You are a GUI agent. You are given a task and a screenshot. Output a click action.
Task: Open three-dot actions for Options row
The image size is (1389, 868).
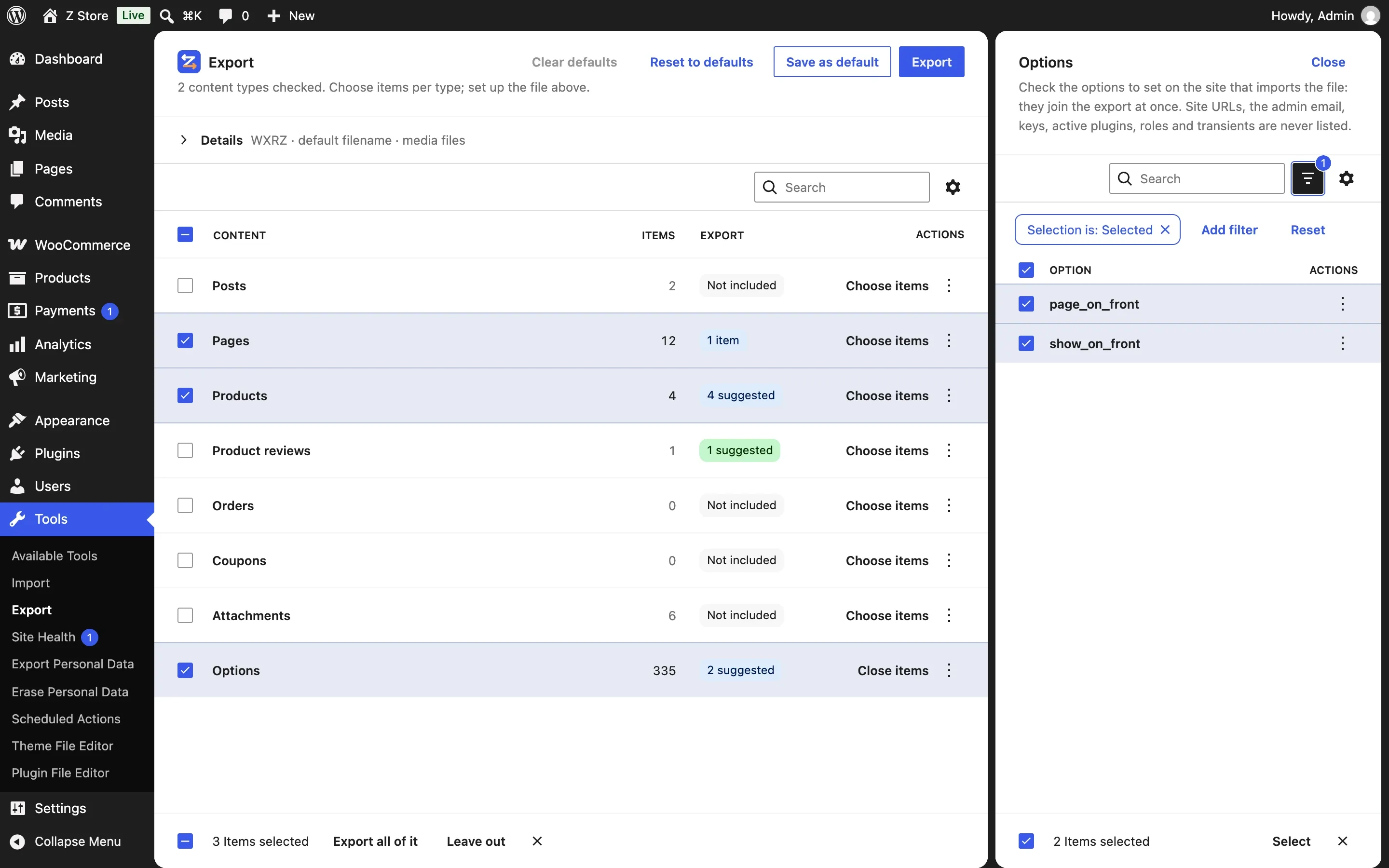[949, 670]
